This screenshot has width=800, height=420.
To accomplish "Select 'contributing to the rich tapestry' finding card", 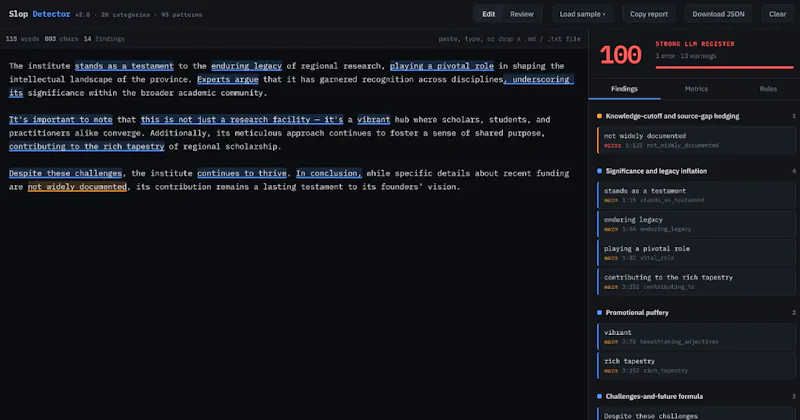I will coord(696,282).
